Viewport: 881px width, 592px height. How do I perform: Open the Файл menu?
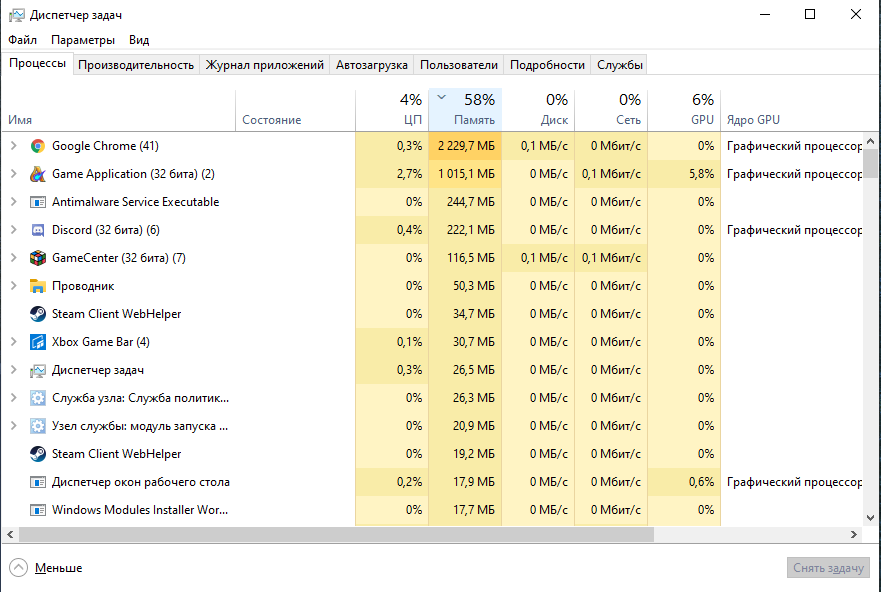tap(22, 40)
